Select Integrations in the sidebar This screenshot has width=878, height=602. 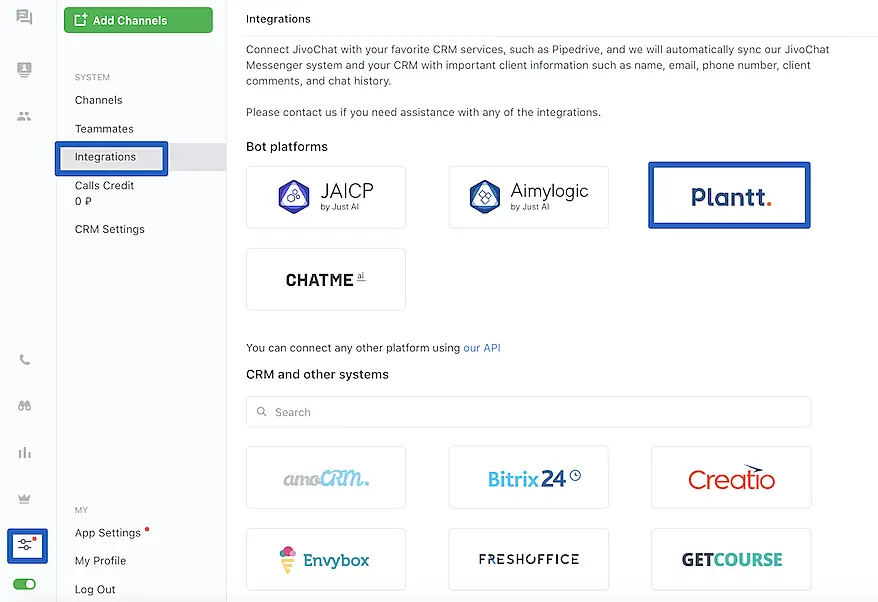[105, 157]
